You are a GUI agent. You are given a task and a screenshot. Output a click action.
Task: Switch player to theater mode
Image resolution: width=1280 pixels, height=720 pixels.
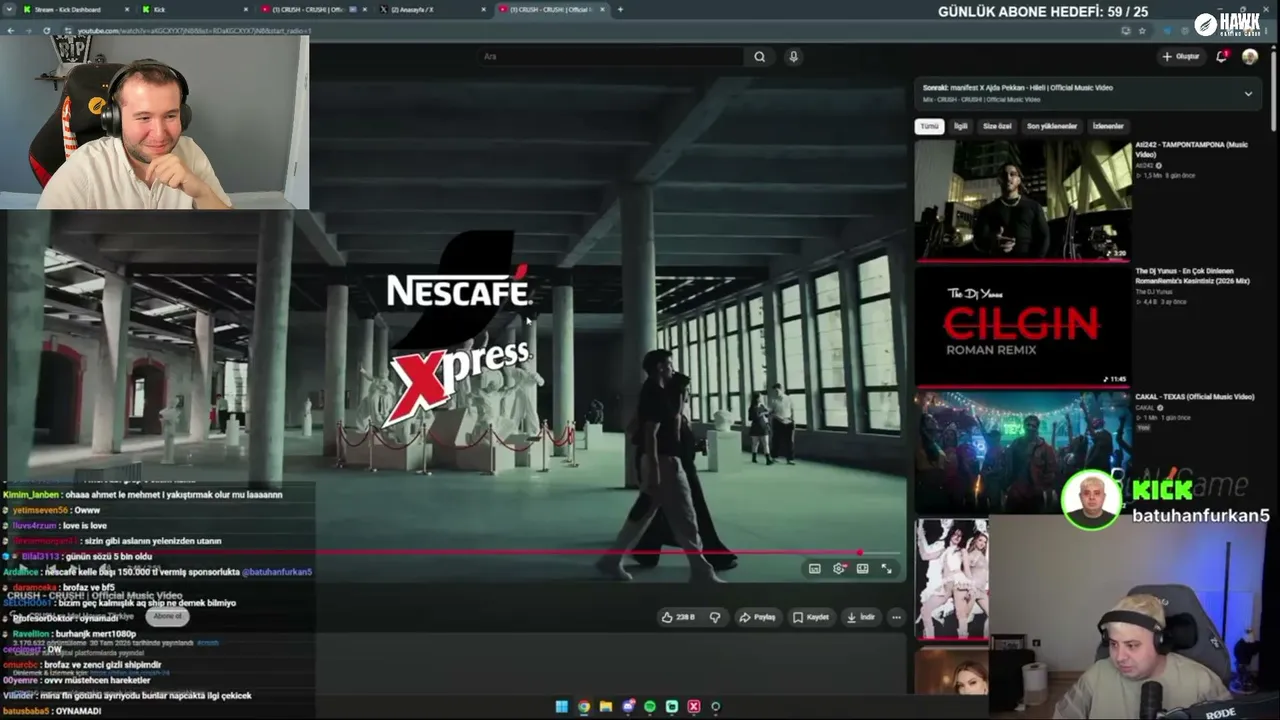(862, 568)
